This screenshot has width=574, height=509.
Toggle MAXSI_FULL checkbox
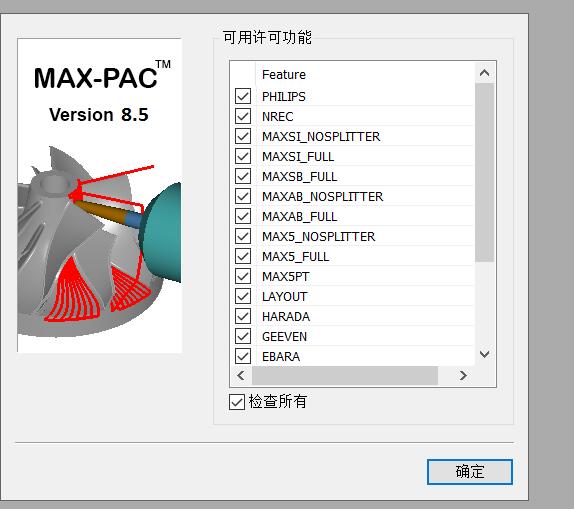coord(243,156)
